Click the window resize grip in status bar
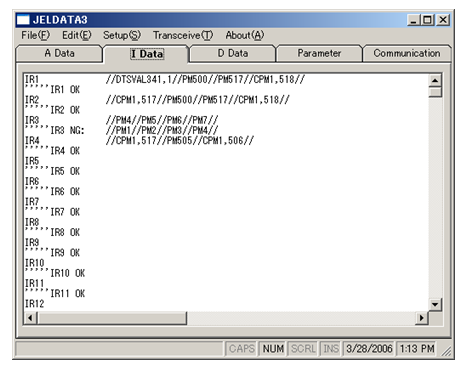Screen dimensions: 468x370 (445, 351)
